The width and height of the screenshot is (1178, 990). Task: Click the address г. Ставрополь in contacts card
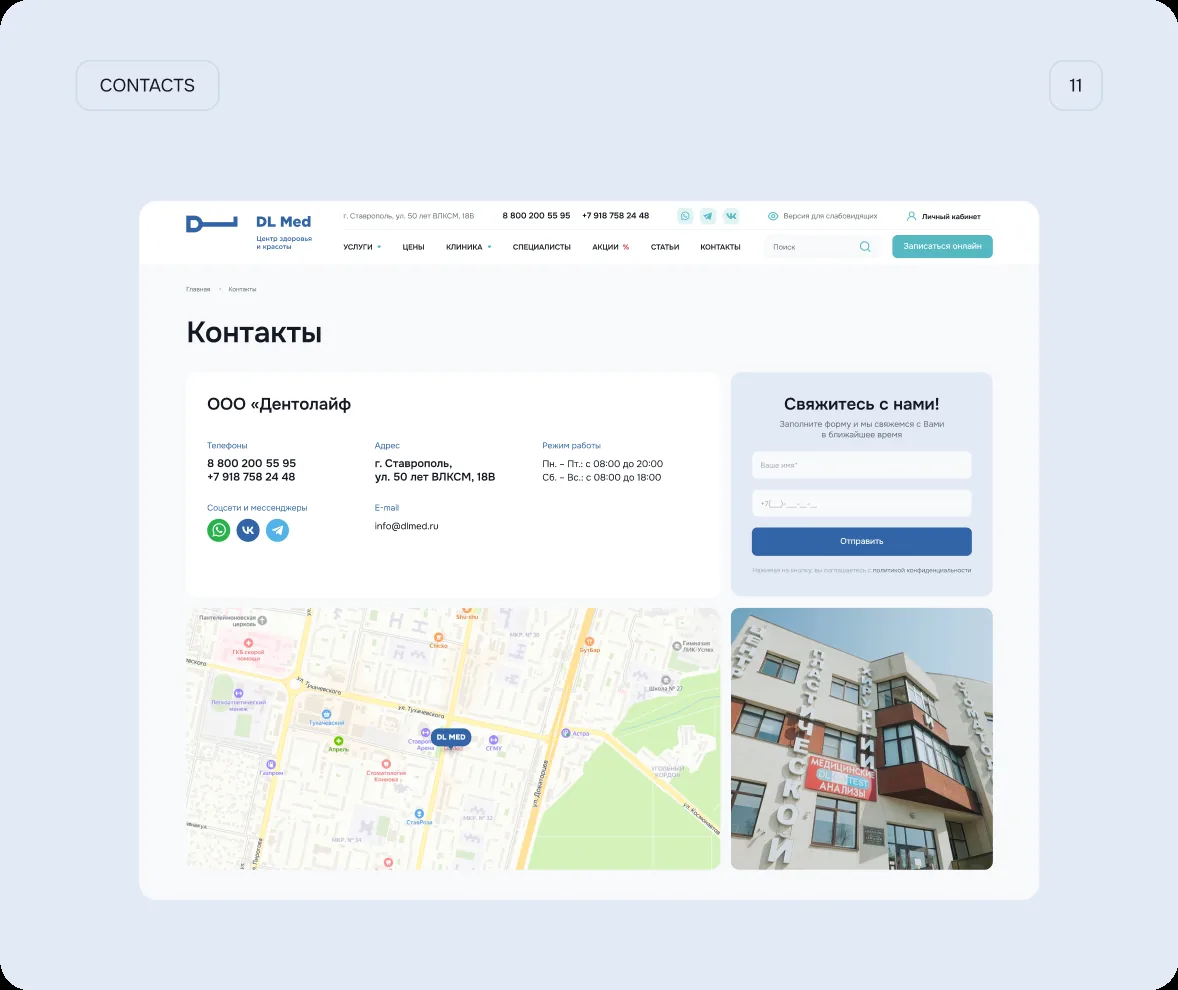coord(435,470)
